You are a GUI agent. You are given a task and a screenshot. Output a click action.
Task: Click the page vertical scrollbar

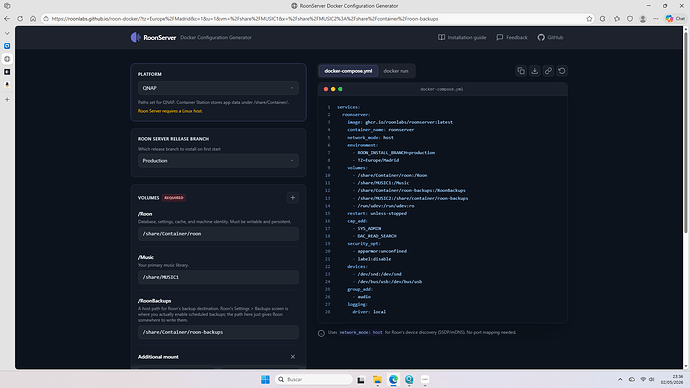pyautogui.click(x=686, y=132)
